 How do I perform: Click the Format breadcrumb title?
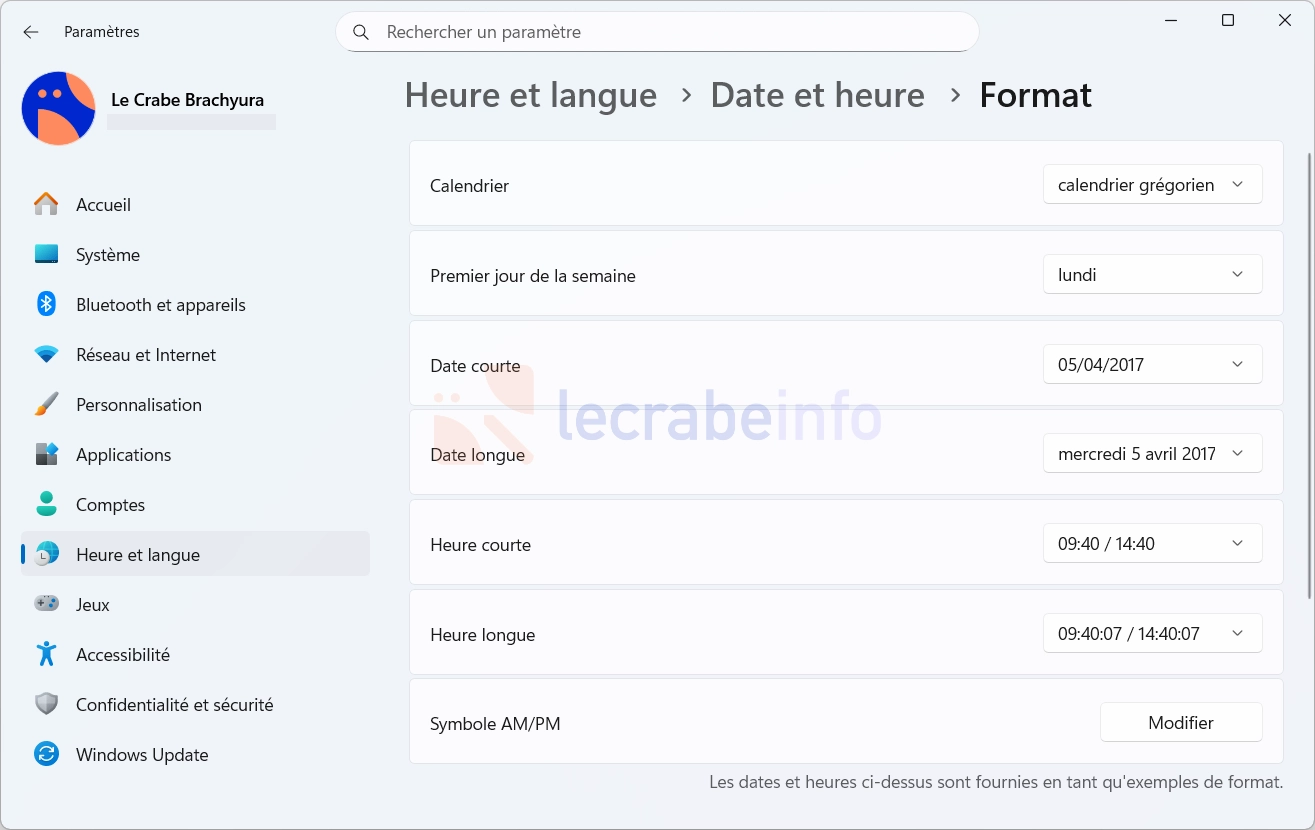tap(1035, 95)
